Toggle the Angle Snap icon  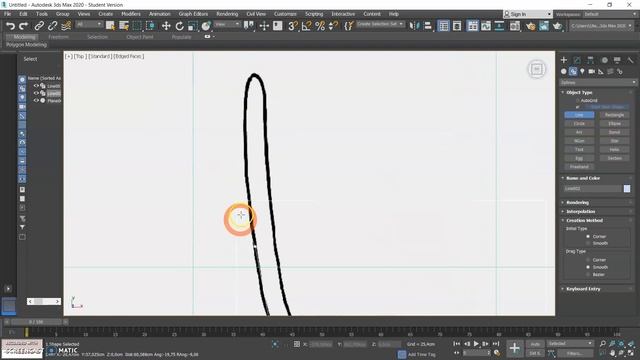point(306,26)
